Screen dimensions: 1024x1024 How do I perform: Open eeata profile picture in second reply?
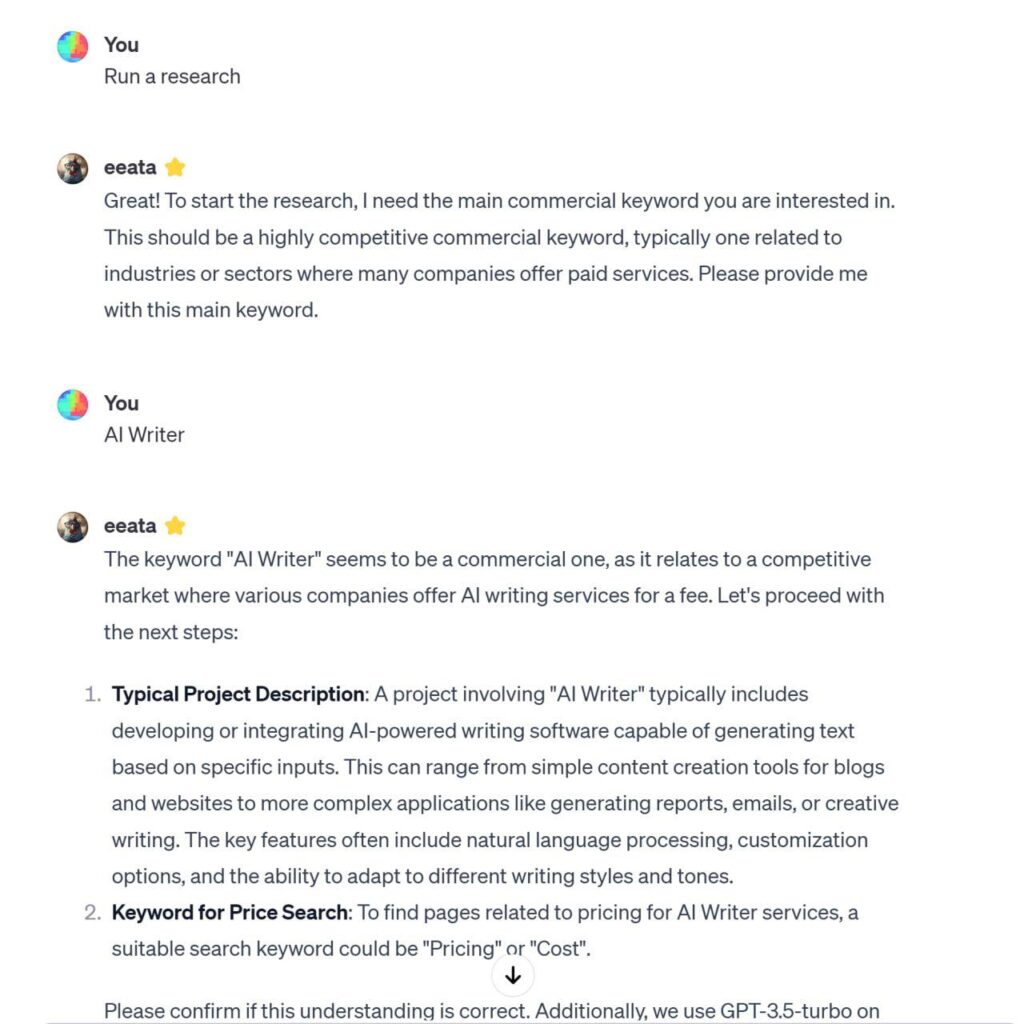[x=73, y=527]
